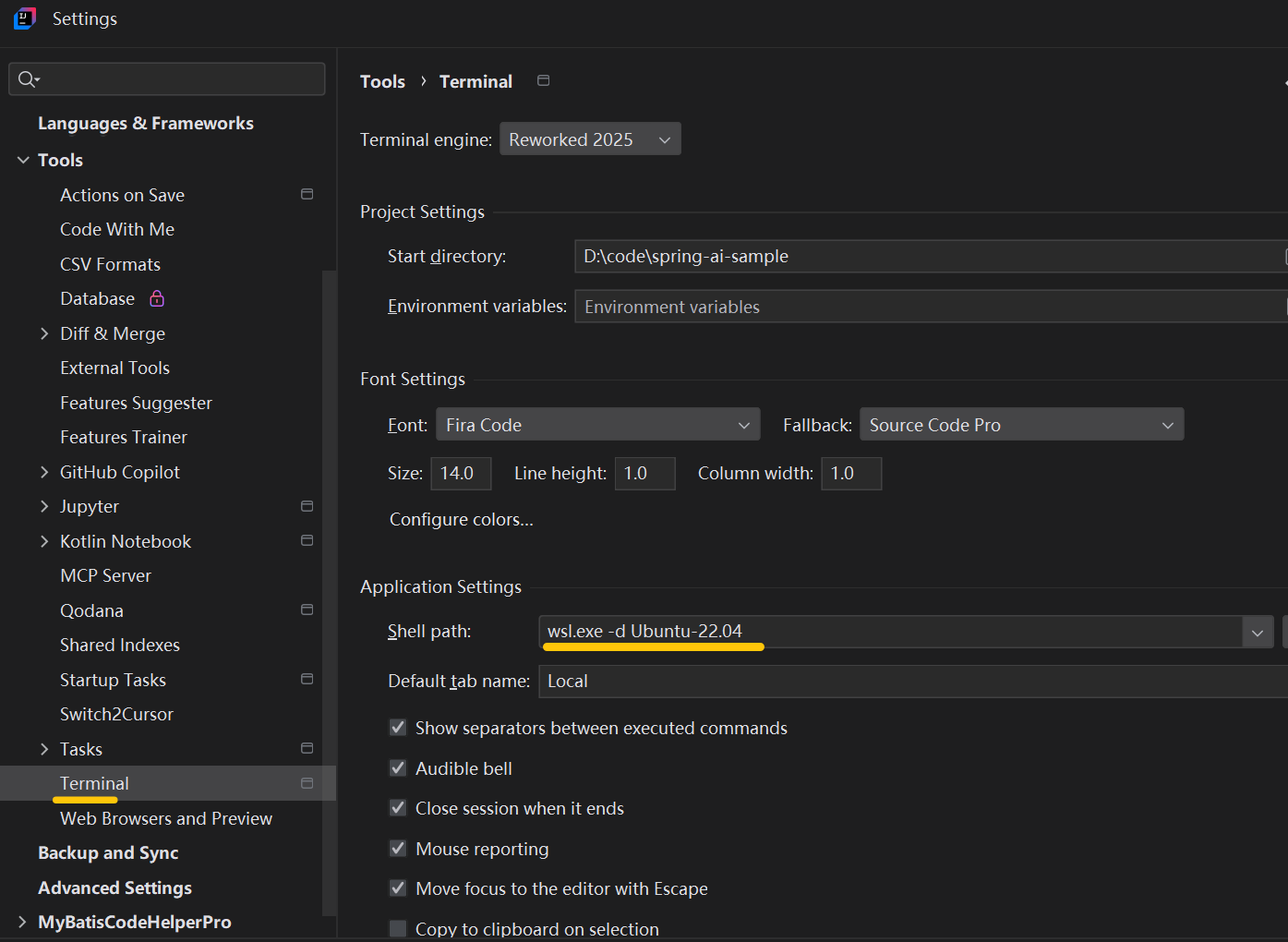Open Backup and Sync settings
Viewport: 1288px width, 942px height.
click(x=108, y=852)
